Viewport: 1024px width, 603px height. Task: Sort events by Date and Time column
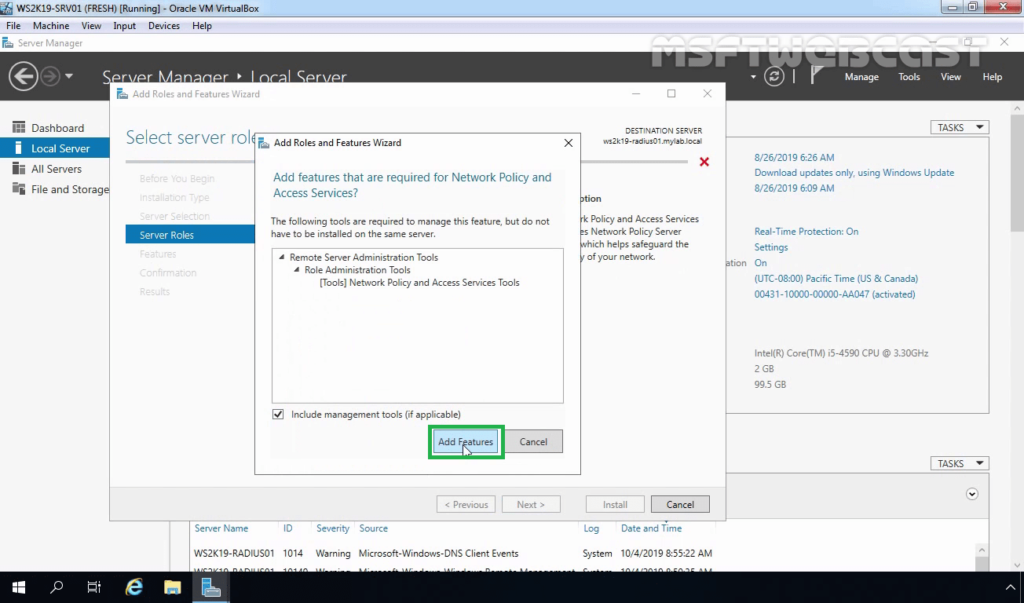(x=651, y=528)
